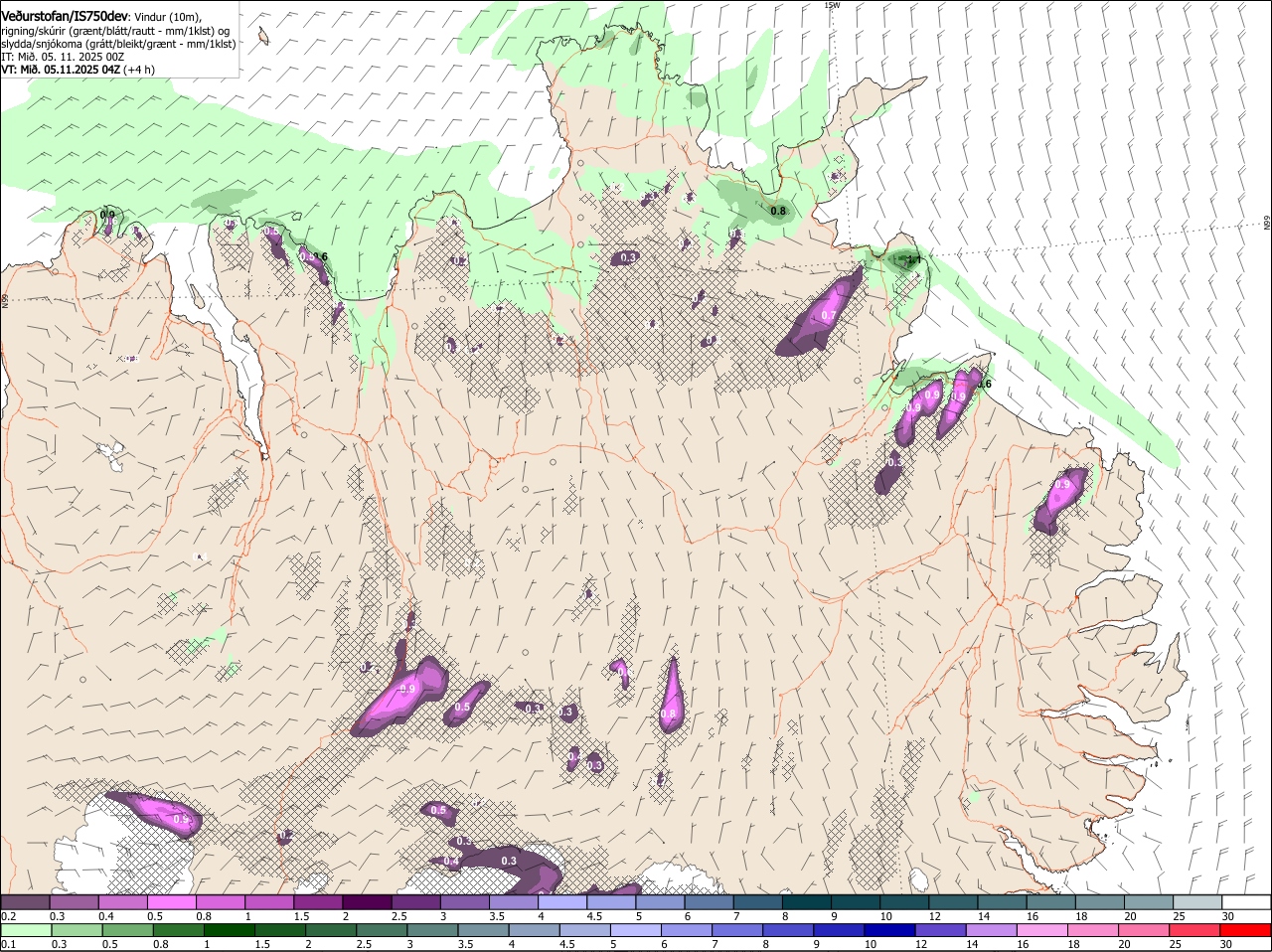Viewport: 1272px width, 952px height.
Task: Pick the rain legend swatch between 6 and 7
Action: 687,930
